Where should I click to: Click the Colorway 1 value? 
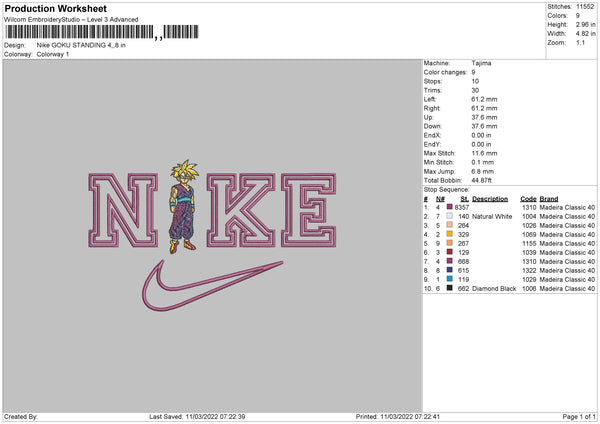(x=53, y=54)
